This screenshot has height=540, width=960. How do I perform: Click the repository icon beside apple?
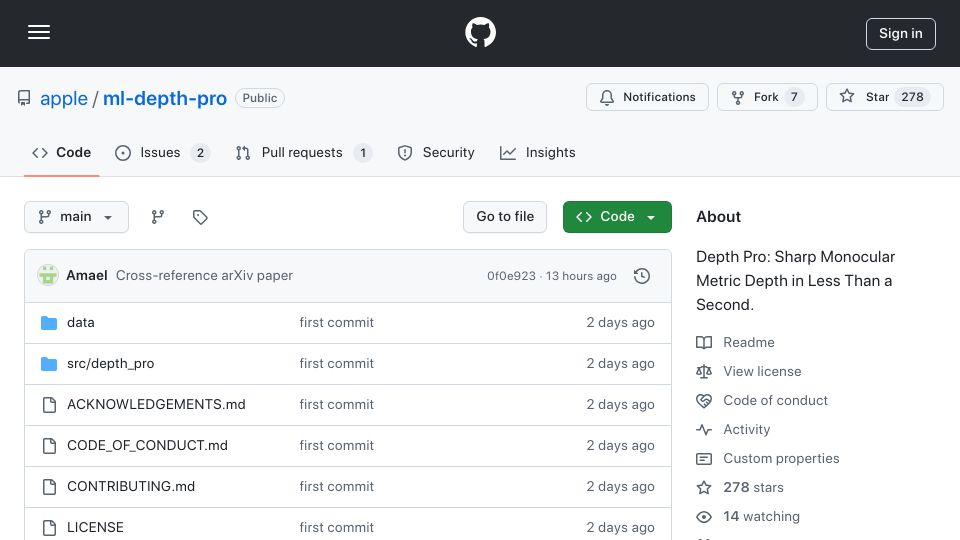point(24,98)
